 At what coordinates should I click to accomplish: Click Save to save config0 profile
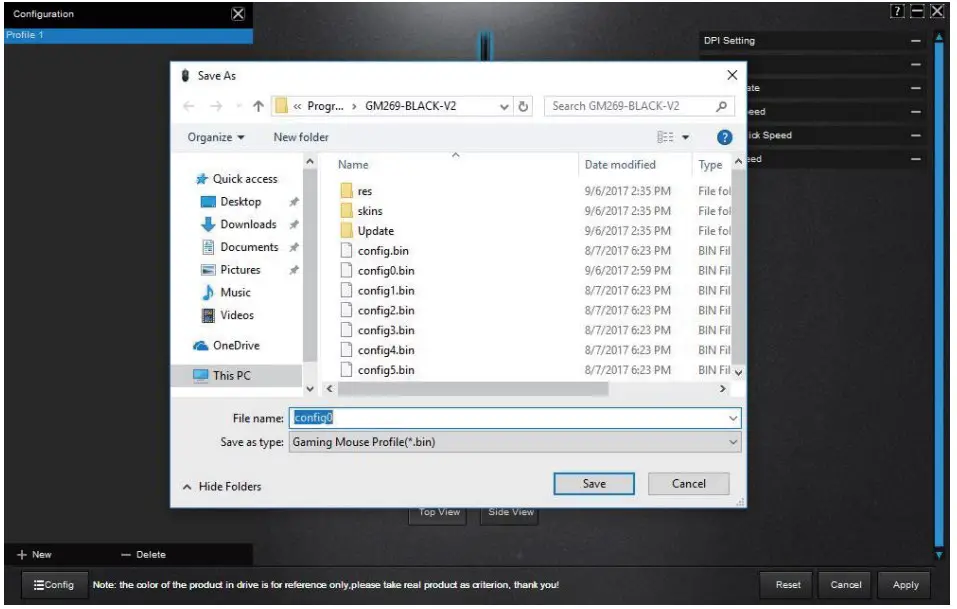point(594,483)
